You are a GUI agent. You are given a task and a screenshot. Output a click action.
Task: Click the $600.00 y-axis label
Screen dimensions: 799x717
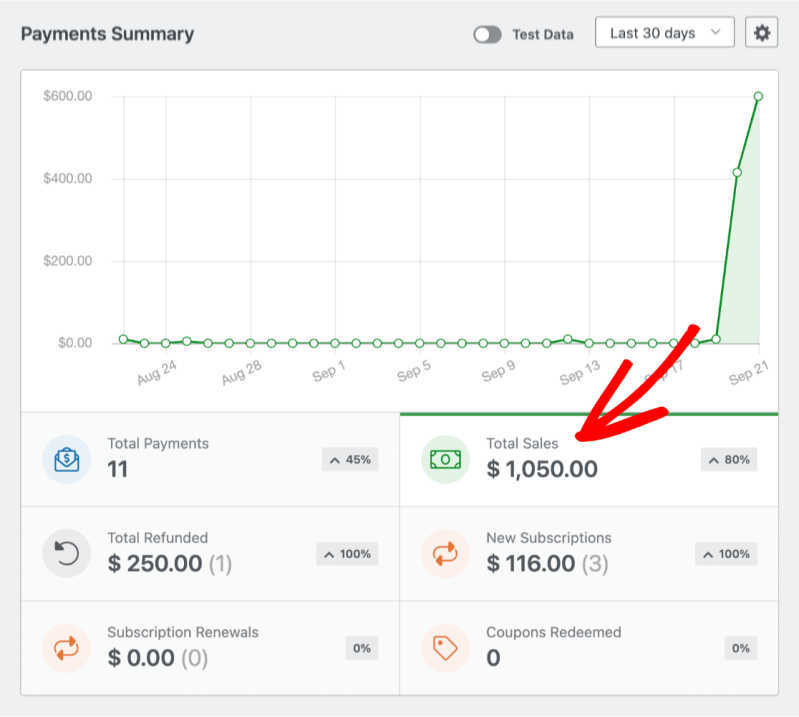point(68,96)
